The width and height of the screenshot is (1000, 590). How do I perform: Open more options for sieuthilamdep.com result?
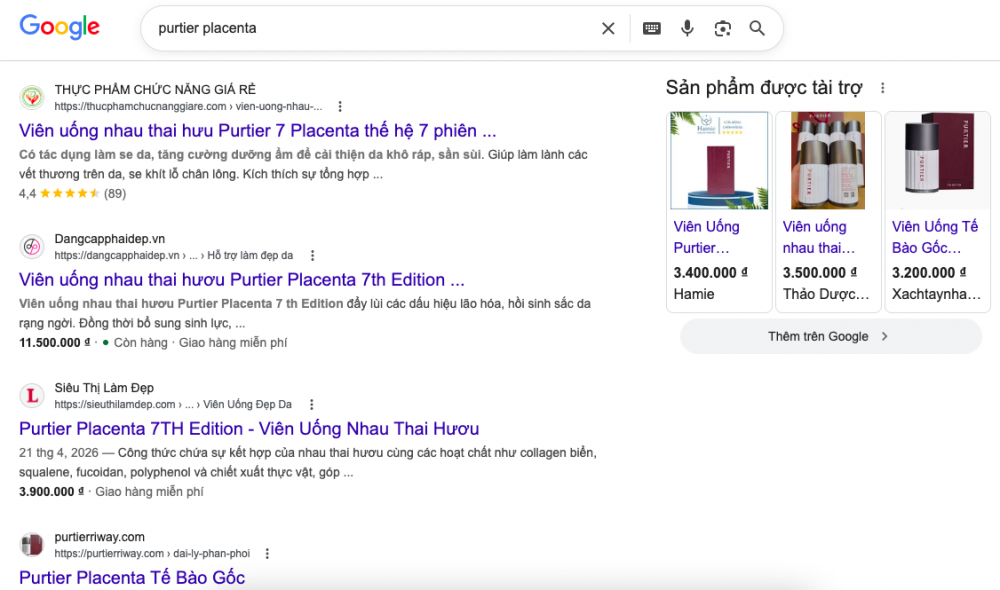click(x=311, y=404)
